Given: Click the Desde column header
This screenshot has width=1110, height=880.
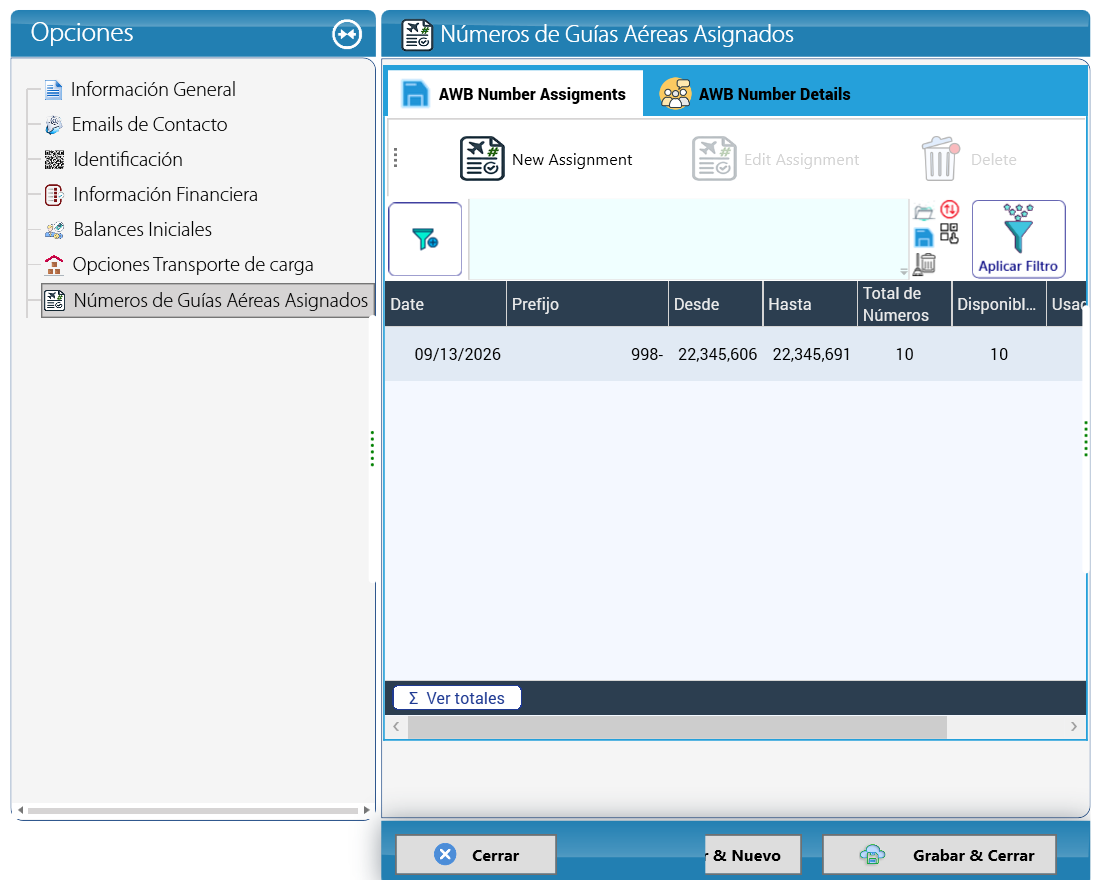Looking at the screenshot, I should pyautogui.click(x=715, y=304).
